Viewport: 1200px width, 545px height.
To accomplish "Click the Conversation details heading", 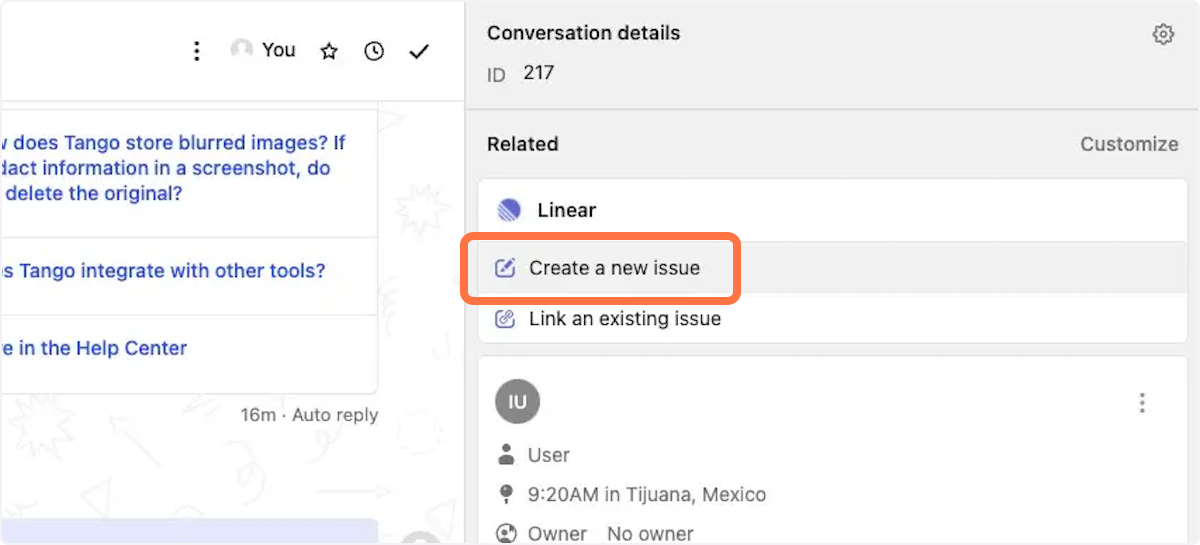I will pyautogui.click(x=583, y=33).
